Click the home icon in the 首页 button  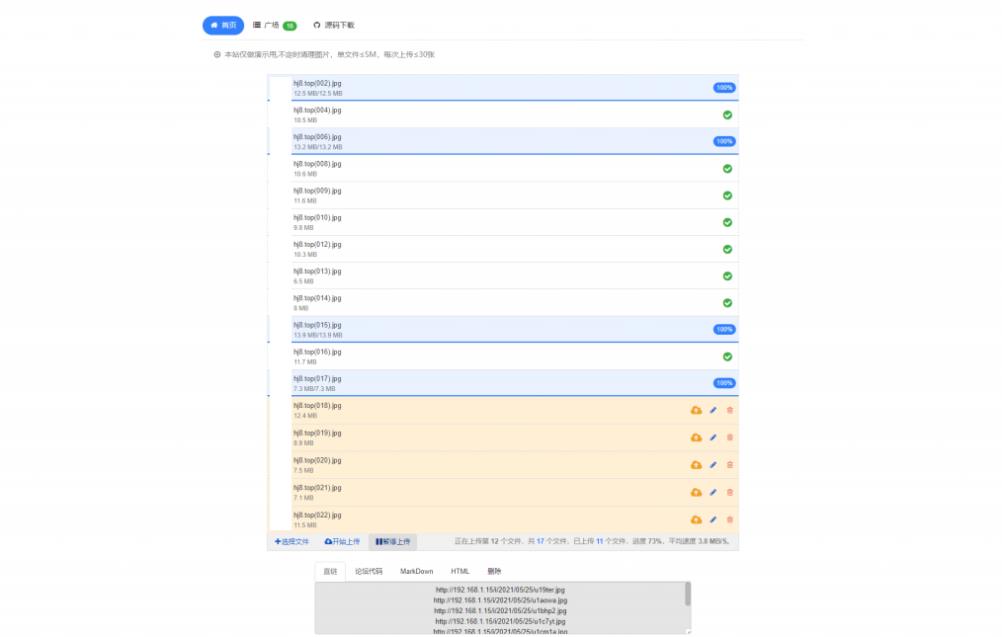pyautogui.click(x=213, y=25)
